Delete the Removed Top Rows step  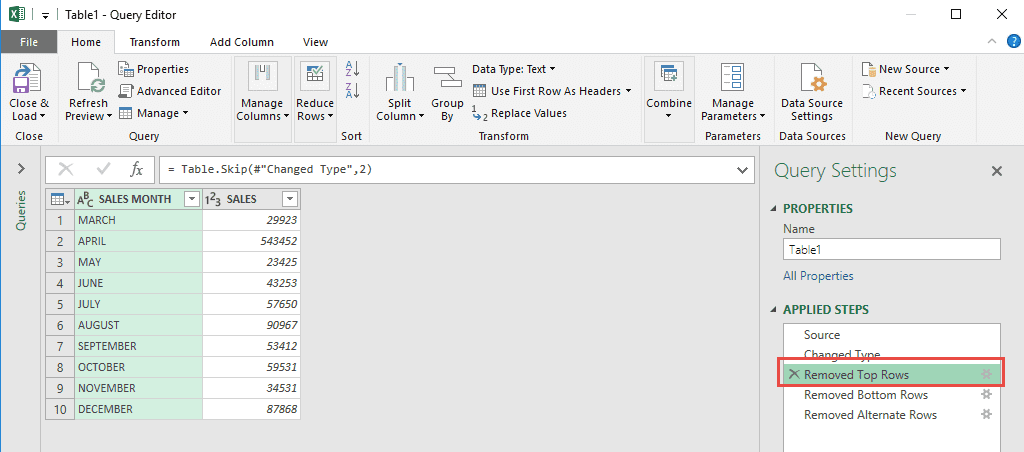(x=794, y=374)
